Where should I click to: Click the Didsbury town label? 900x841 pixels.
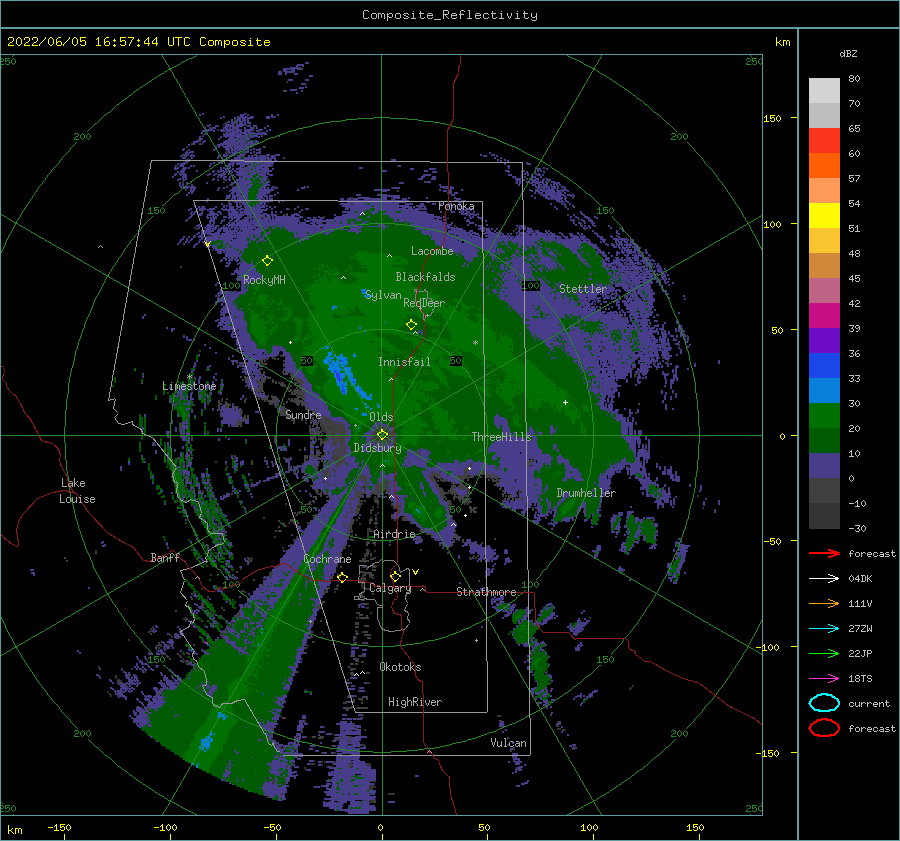(x=378, y=448)
